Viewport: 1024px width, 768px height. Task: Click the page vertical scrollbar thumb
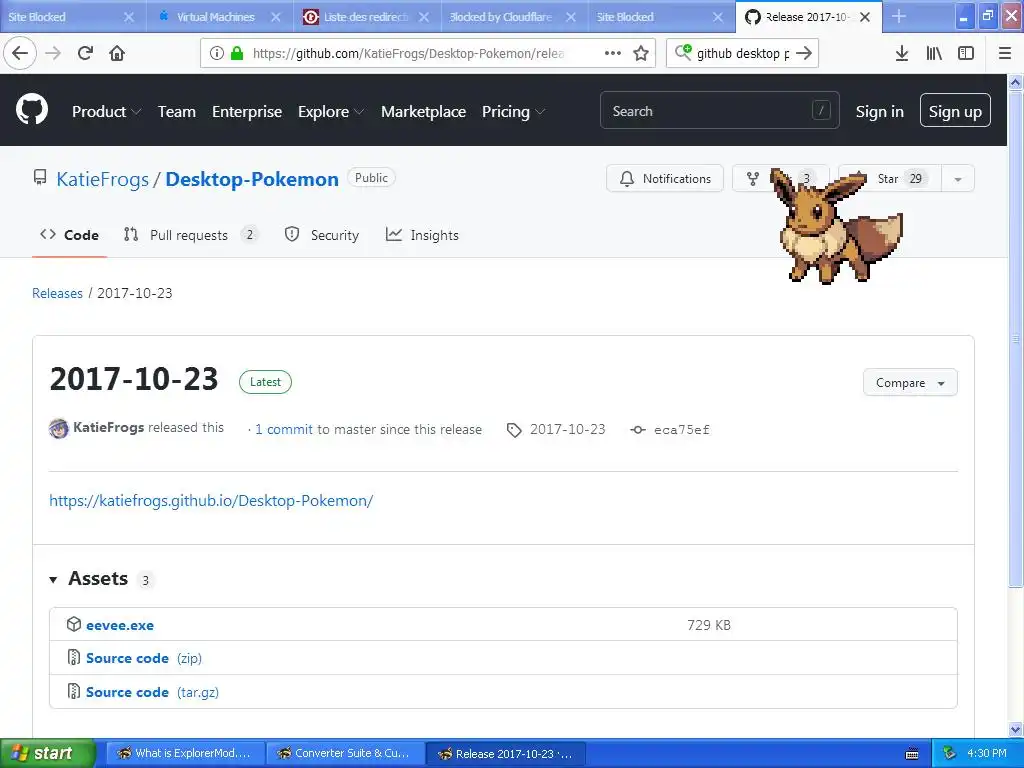pyautogui.click(x=1016, y=338)
